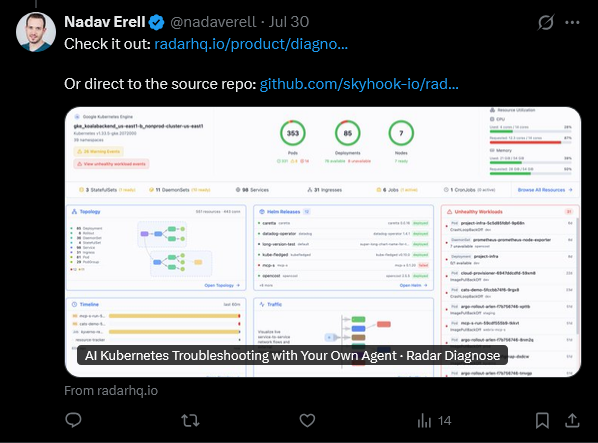Click the blue verified badge
The height and width of the screenshot is (443, 598).
pyautogui.click(x=156, y=22)
